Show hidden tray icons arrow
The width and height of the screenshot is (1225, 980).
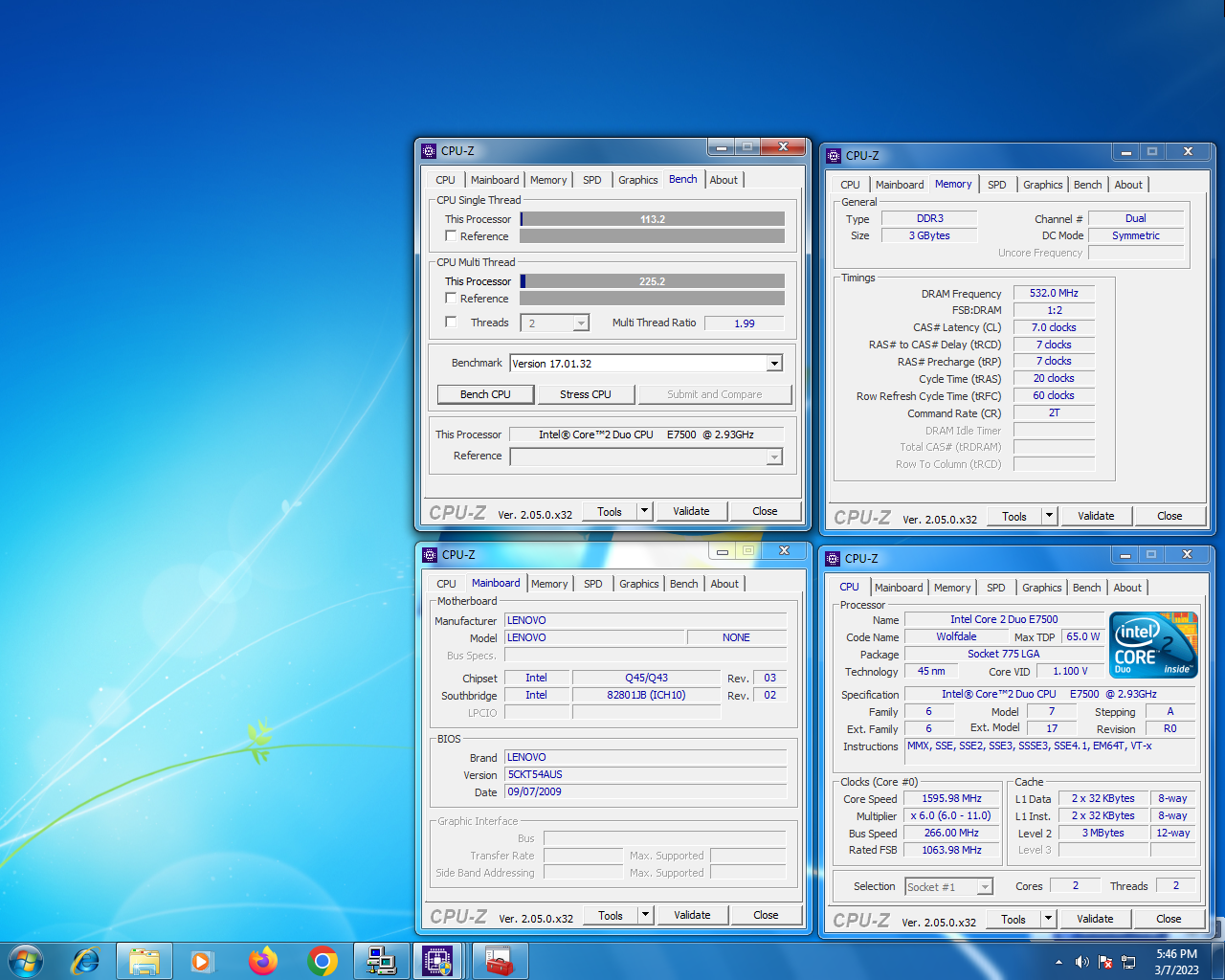click(1058, 962)
